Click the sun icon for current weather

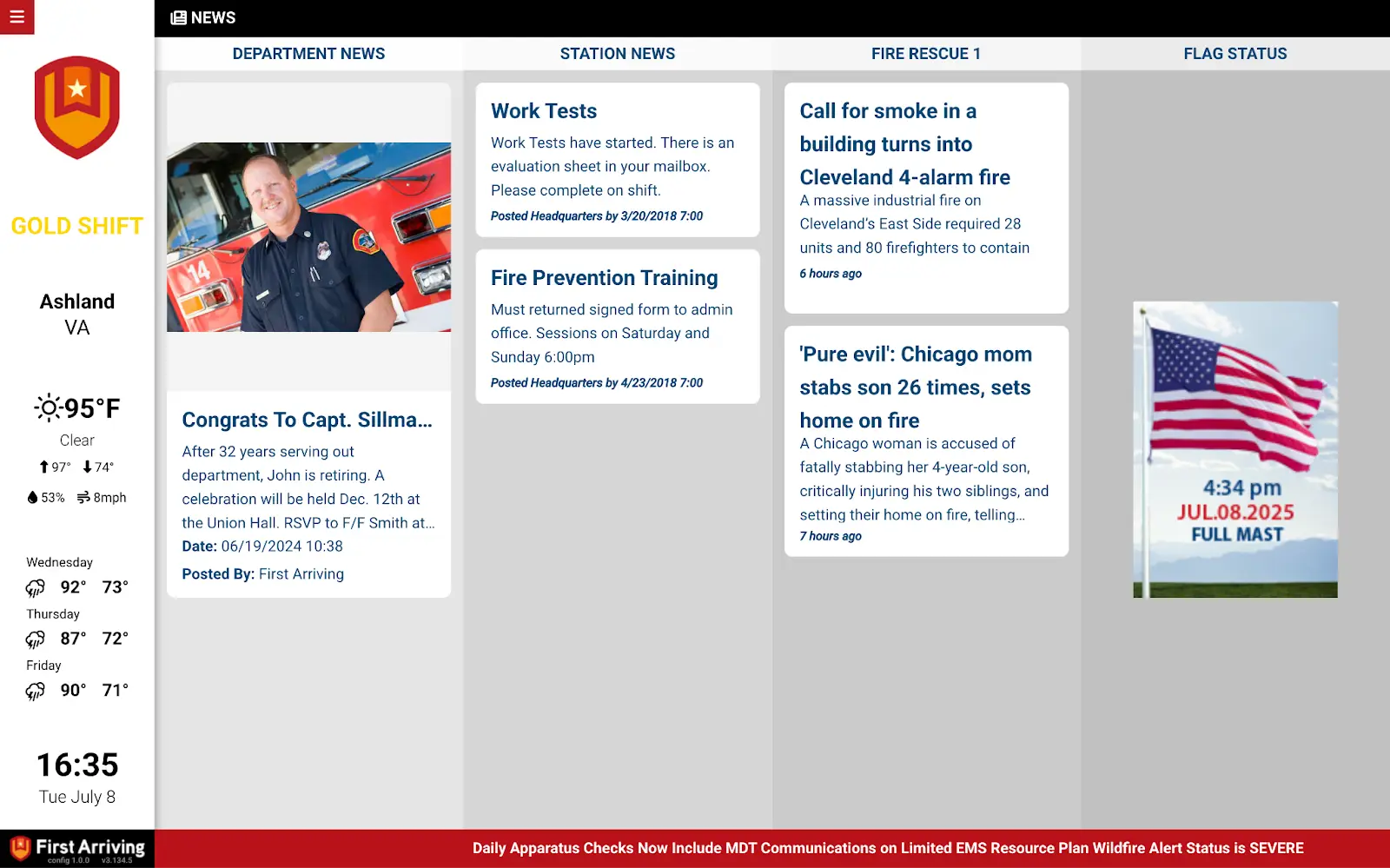click(x=48, y=407)
